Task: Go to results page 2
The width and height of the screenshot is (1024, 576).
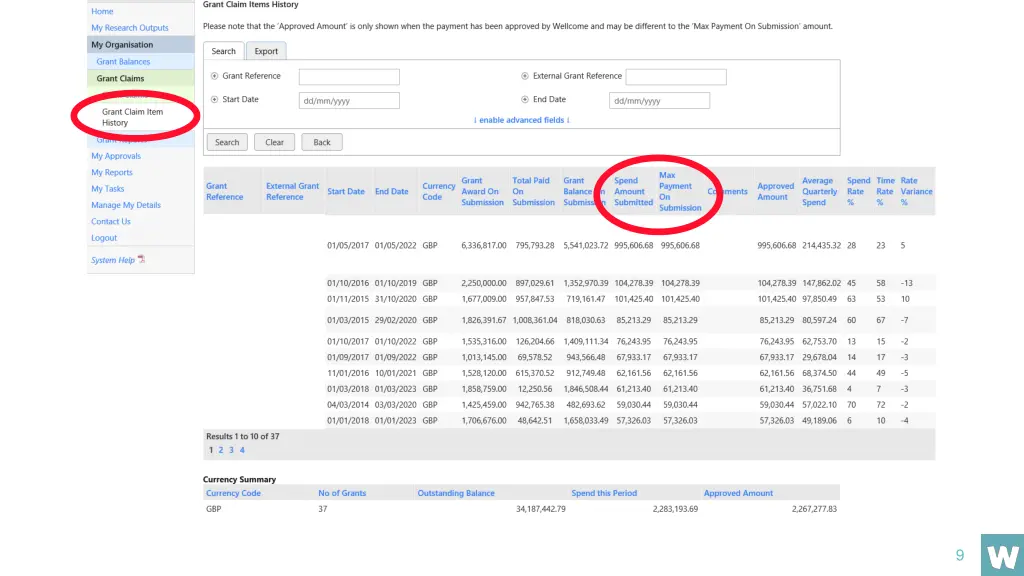Action: [221, 450]
